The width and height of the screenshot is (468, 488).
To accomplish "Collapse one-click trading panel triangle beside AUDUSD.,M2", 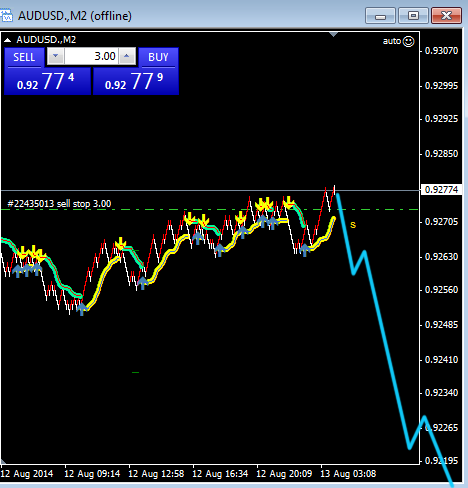I will (7, 40).
